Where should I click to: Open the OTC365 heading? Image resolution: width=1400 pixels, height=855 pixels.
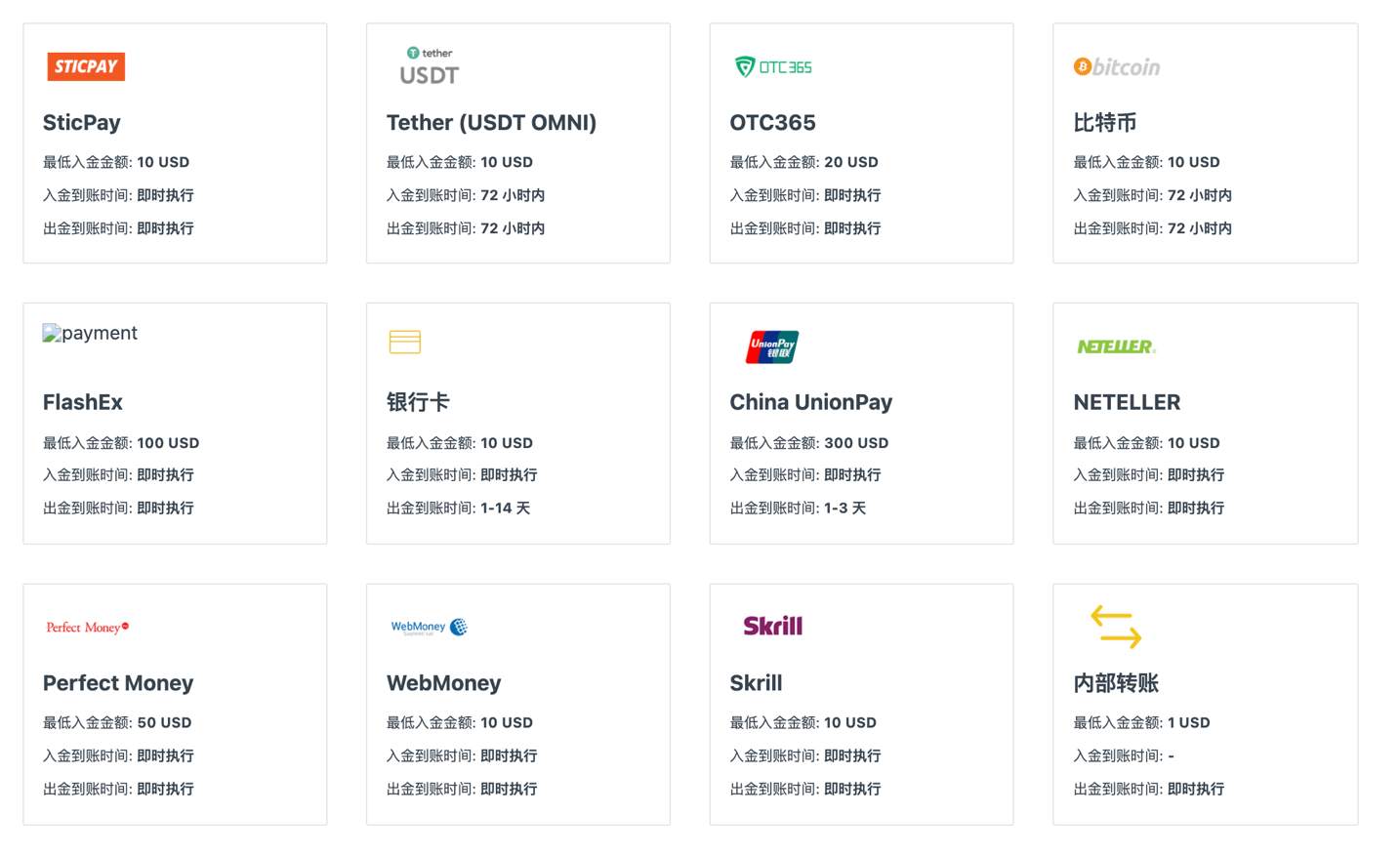click(x=772, y=123)
